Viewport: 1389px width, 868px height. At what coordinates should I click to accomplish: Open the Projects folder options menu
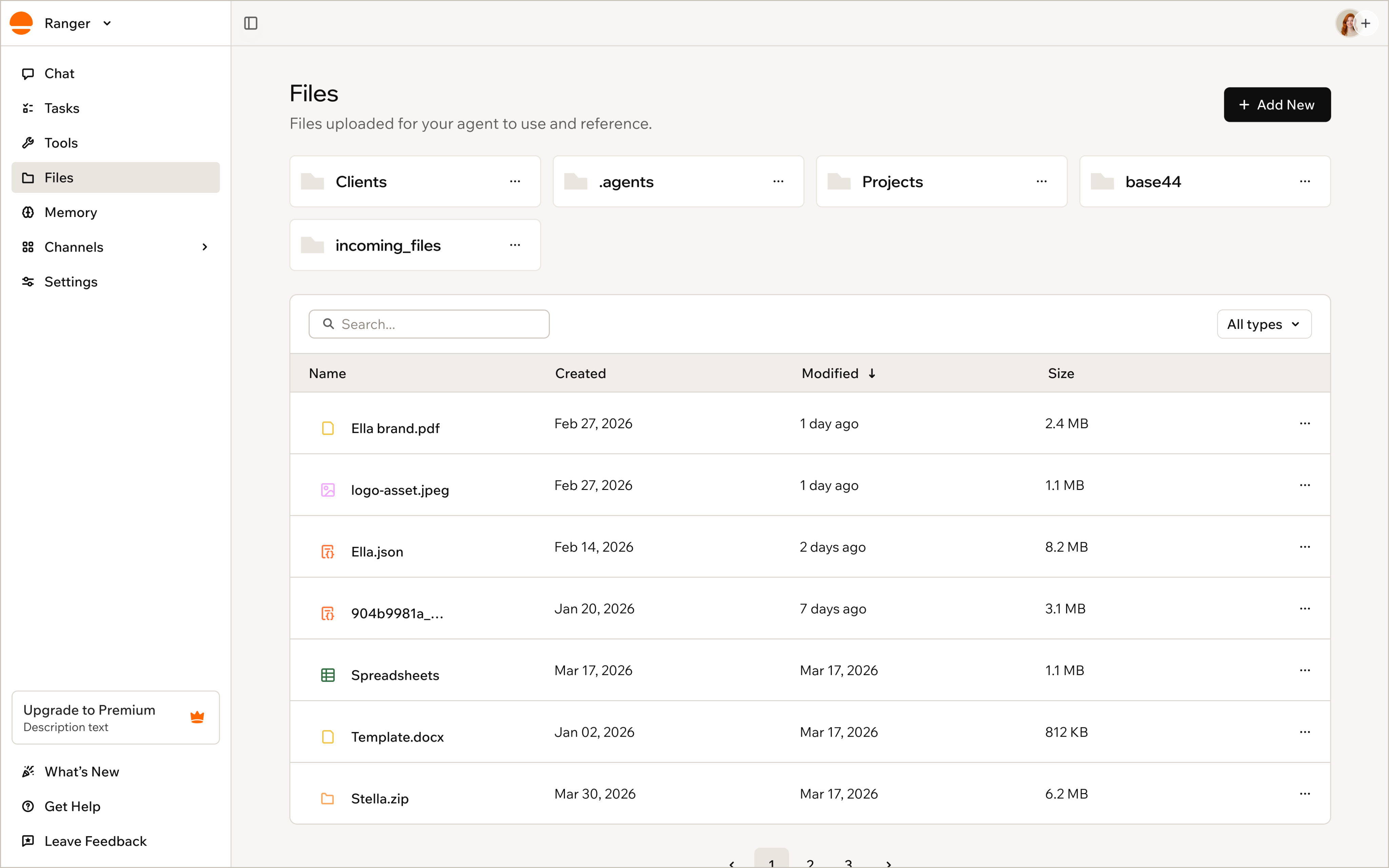pyautogui.click(x=1041, y=181)
